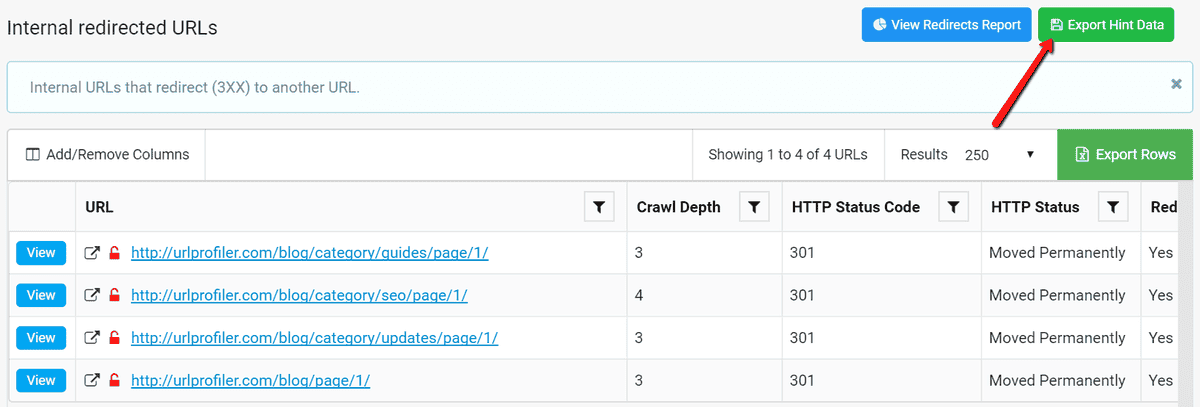This screenshot has width=1200, height=407.
Task: Dismiss the info banner with the X
Action: tap(1176, 85)
